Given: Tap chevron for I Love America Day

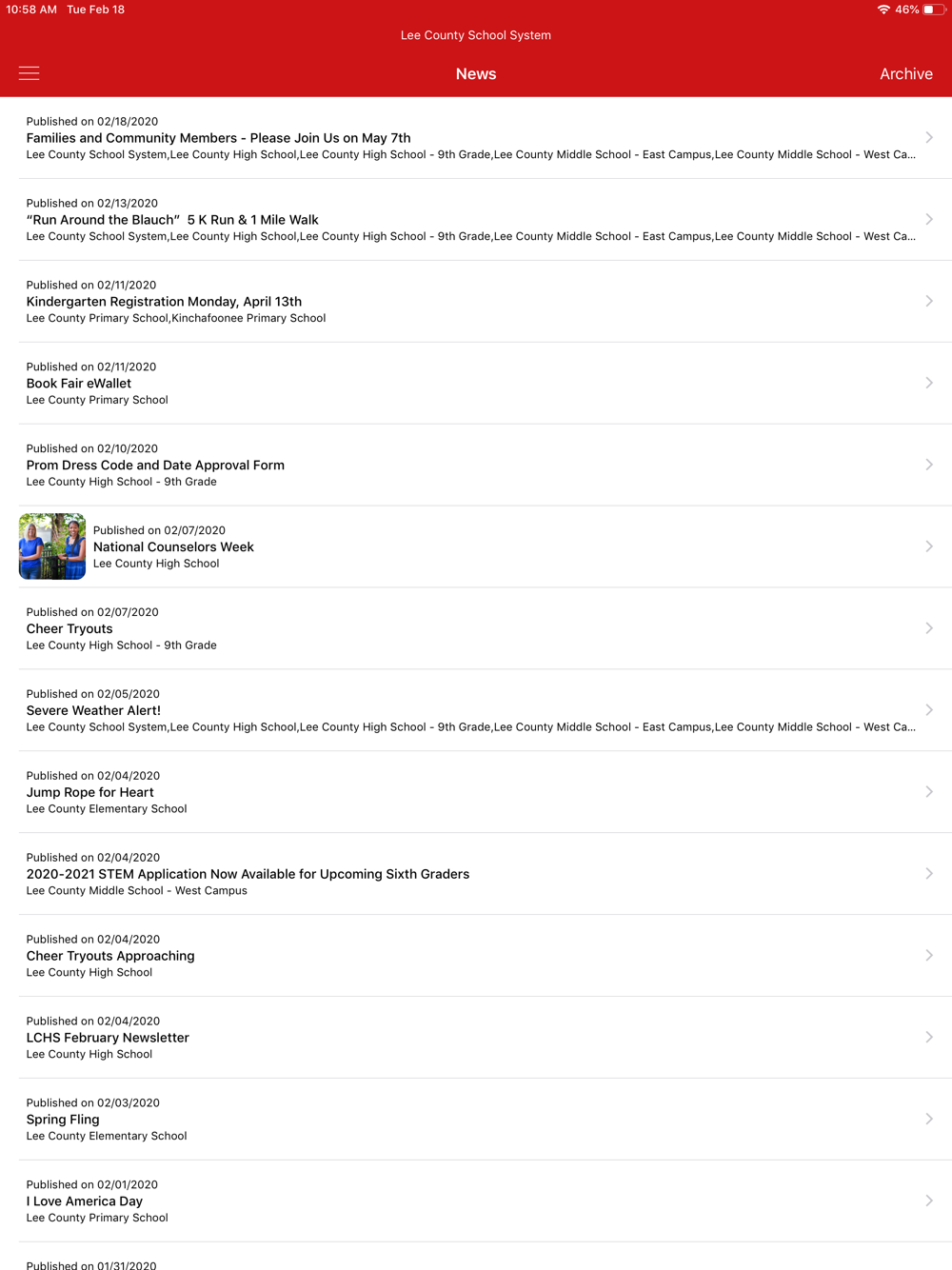Looking at the screenshot, I should point(929,1201).
